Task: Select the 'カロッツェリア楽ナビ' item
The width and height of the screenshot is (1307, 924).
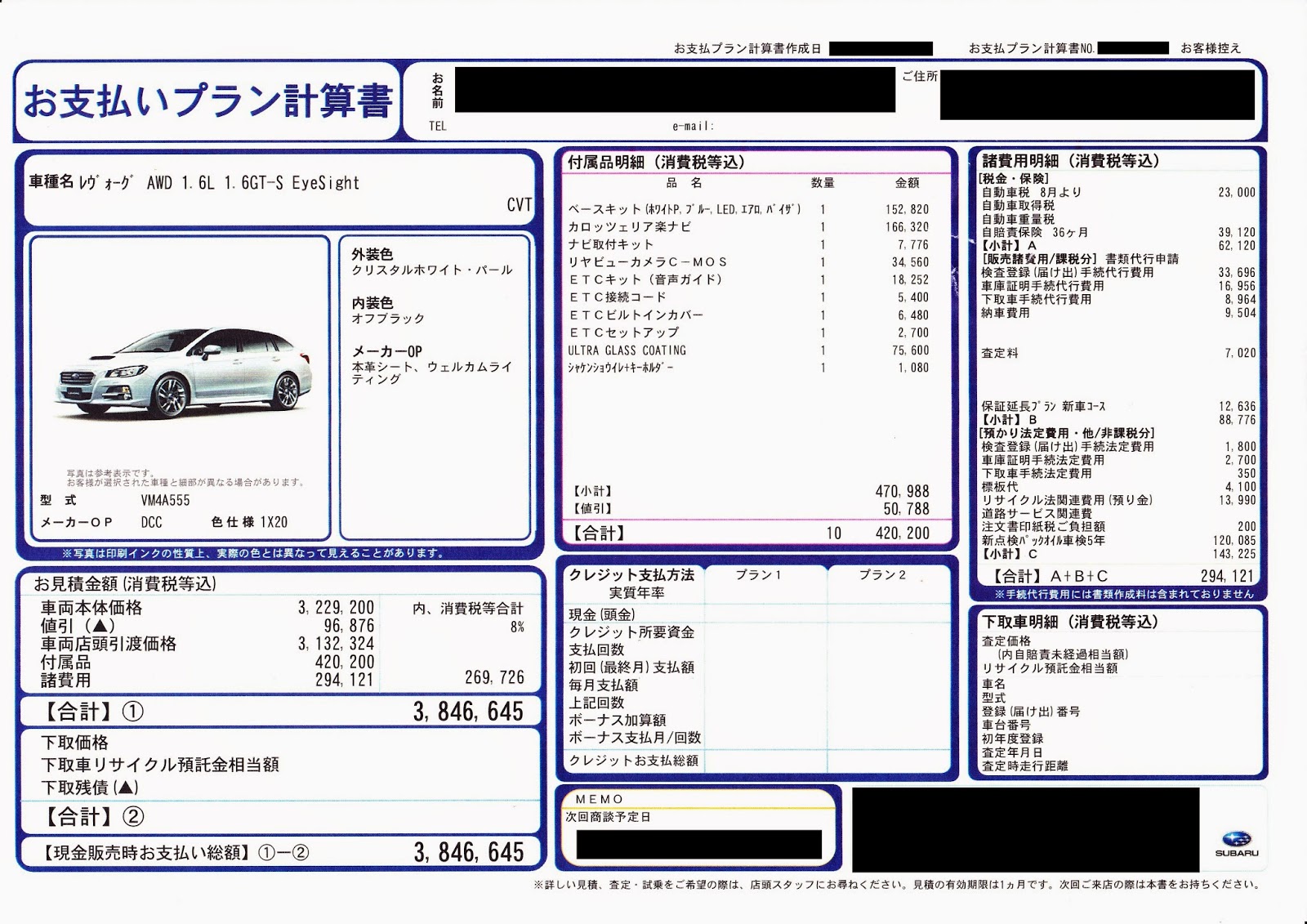Action: [630, 226]
